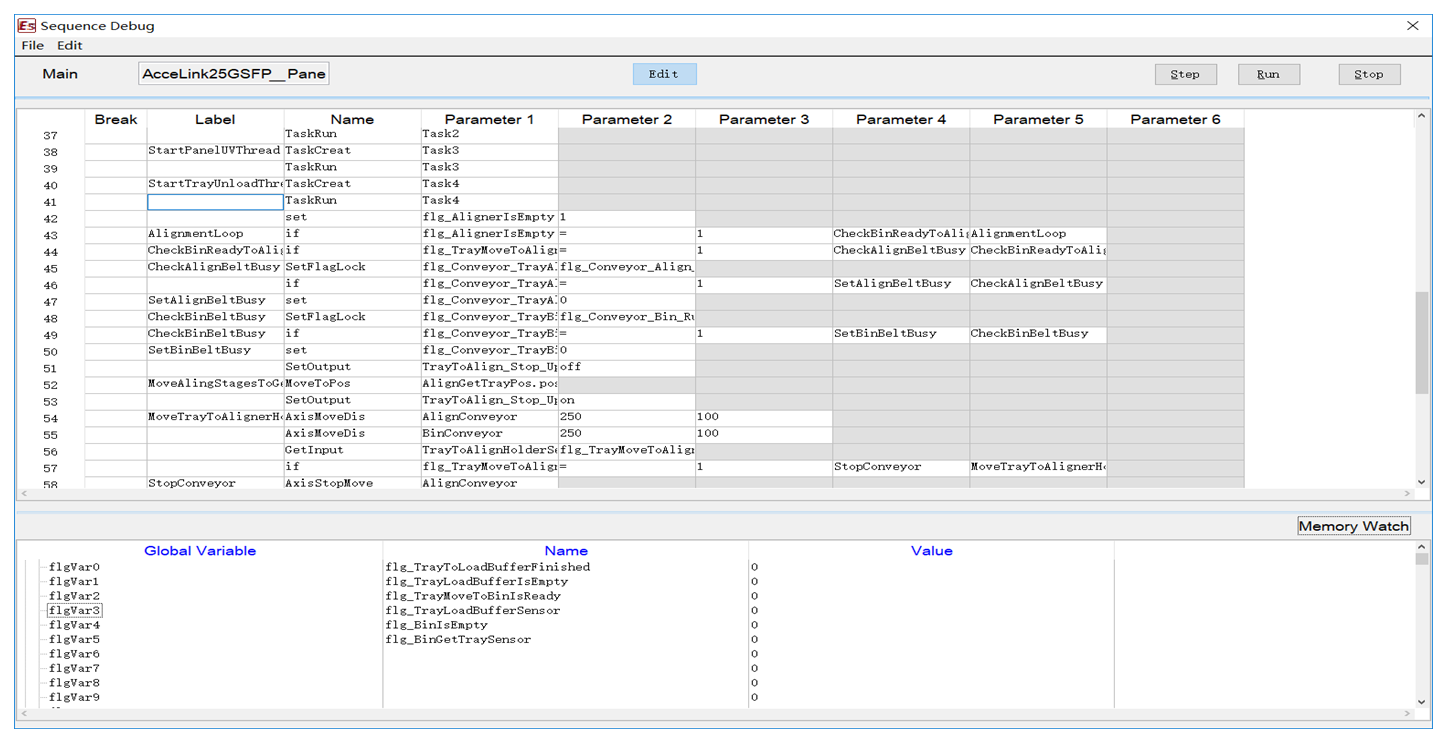The width and height of the screenshot is (1446, 754).
Task: Click the empty Label cell in row 41
Action: 215,201
